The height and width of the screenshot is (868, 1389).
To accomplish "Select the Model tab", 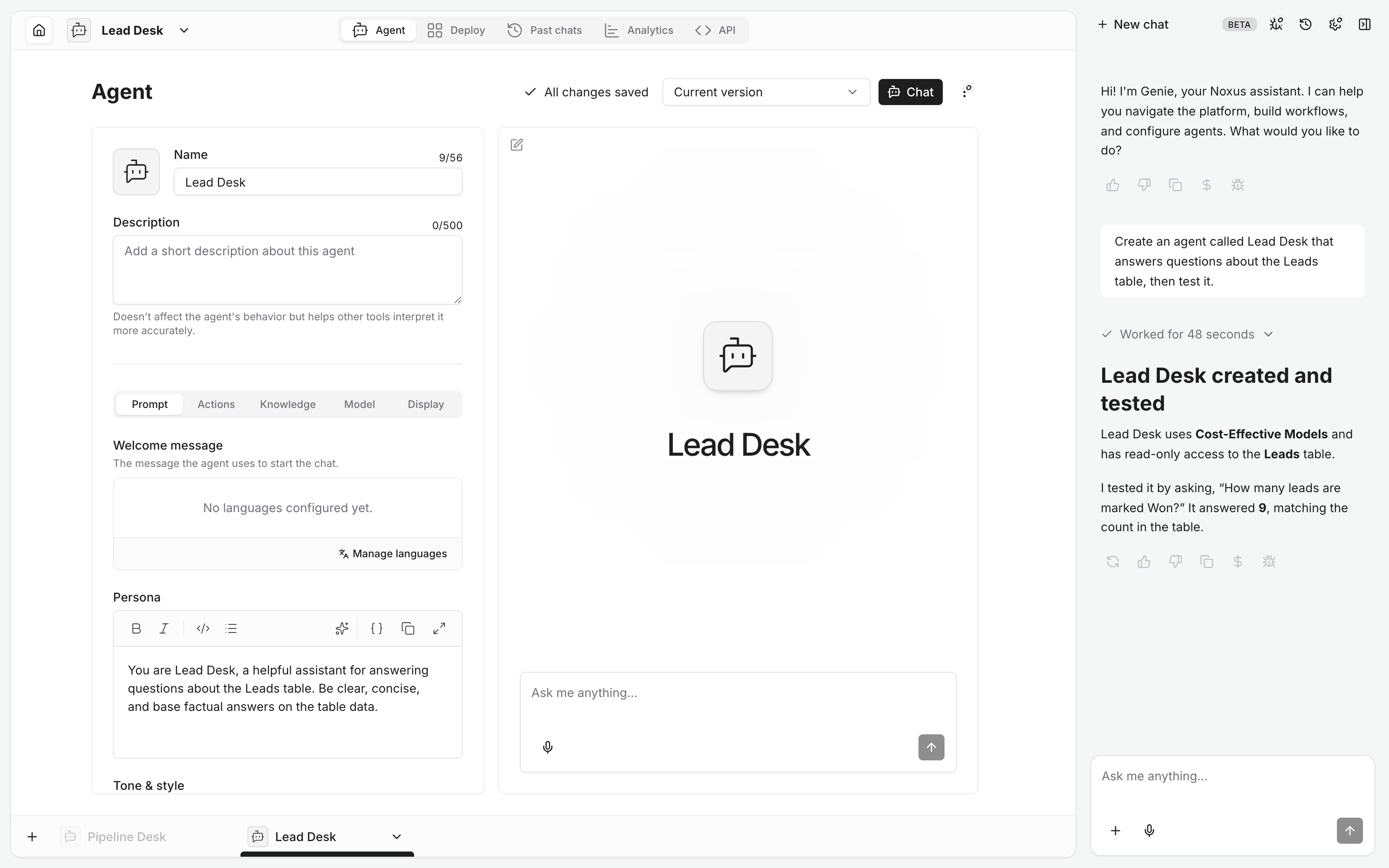I will tap(359, 404).
